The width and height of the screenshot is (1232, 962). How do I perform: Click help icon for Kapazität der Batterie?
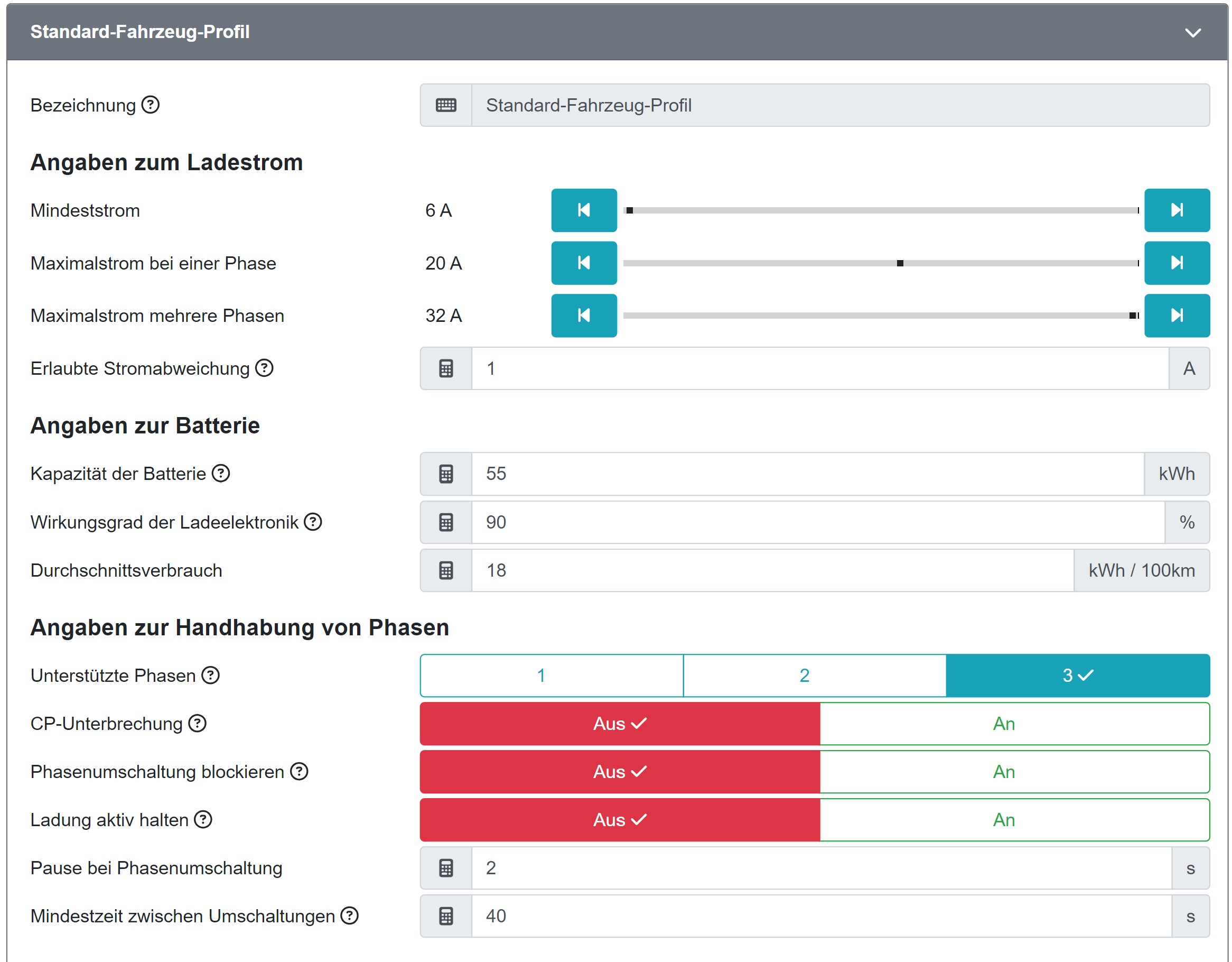click(220, 473)
